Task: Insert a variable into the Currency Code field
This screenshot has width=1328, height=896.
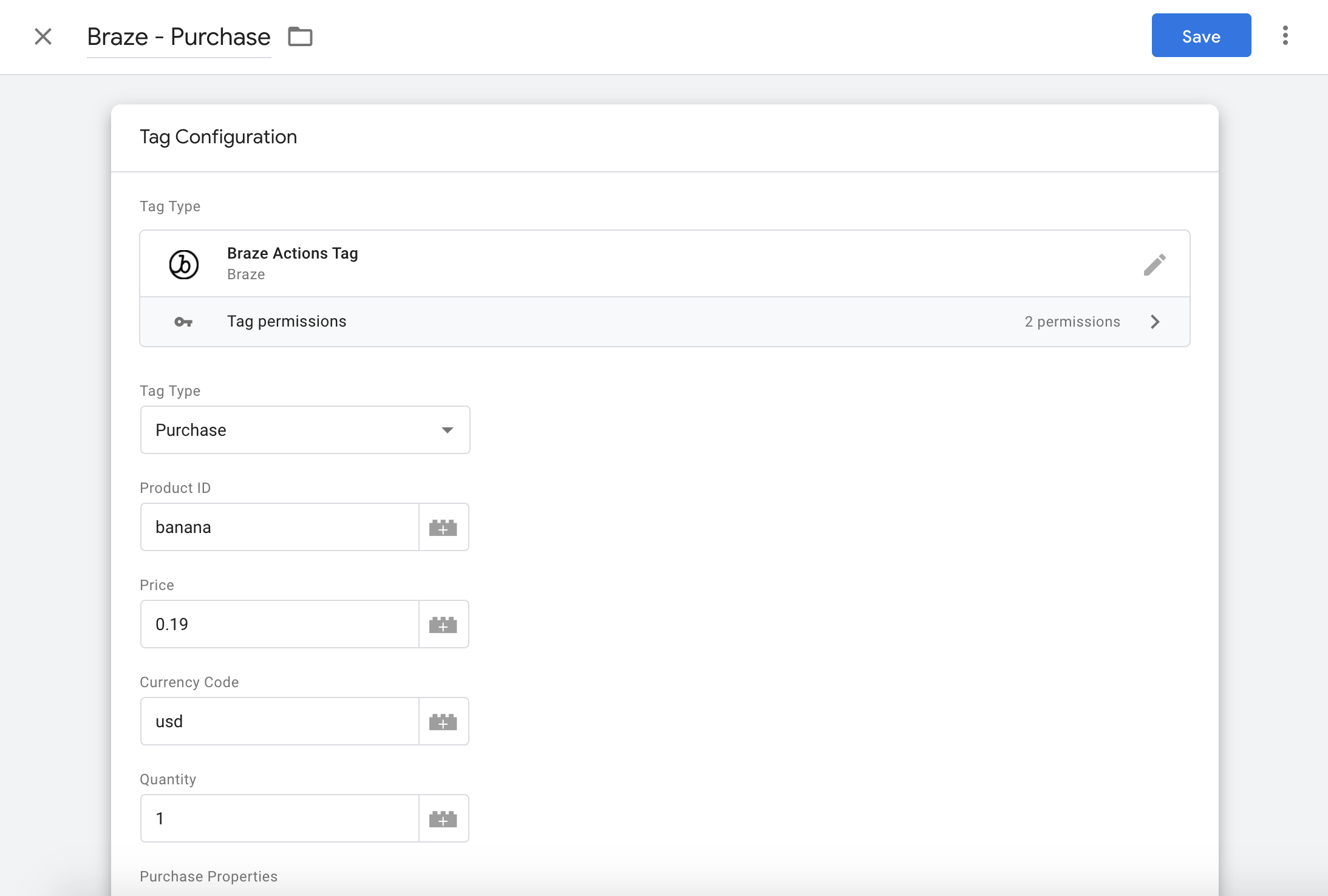Action: click(x=443, y=721)
